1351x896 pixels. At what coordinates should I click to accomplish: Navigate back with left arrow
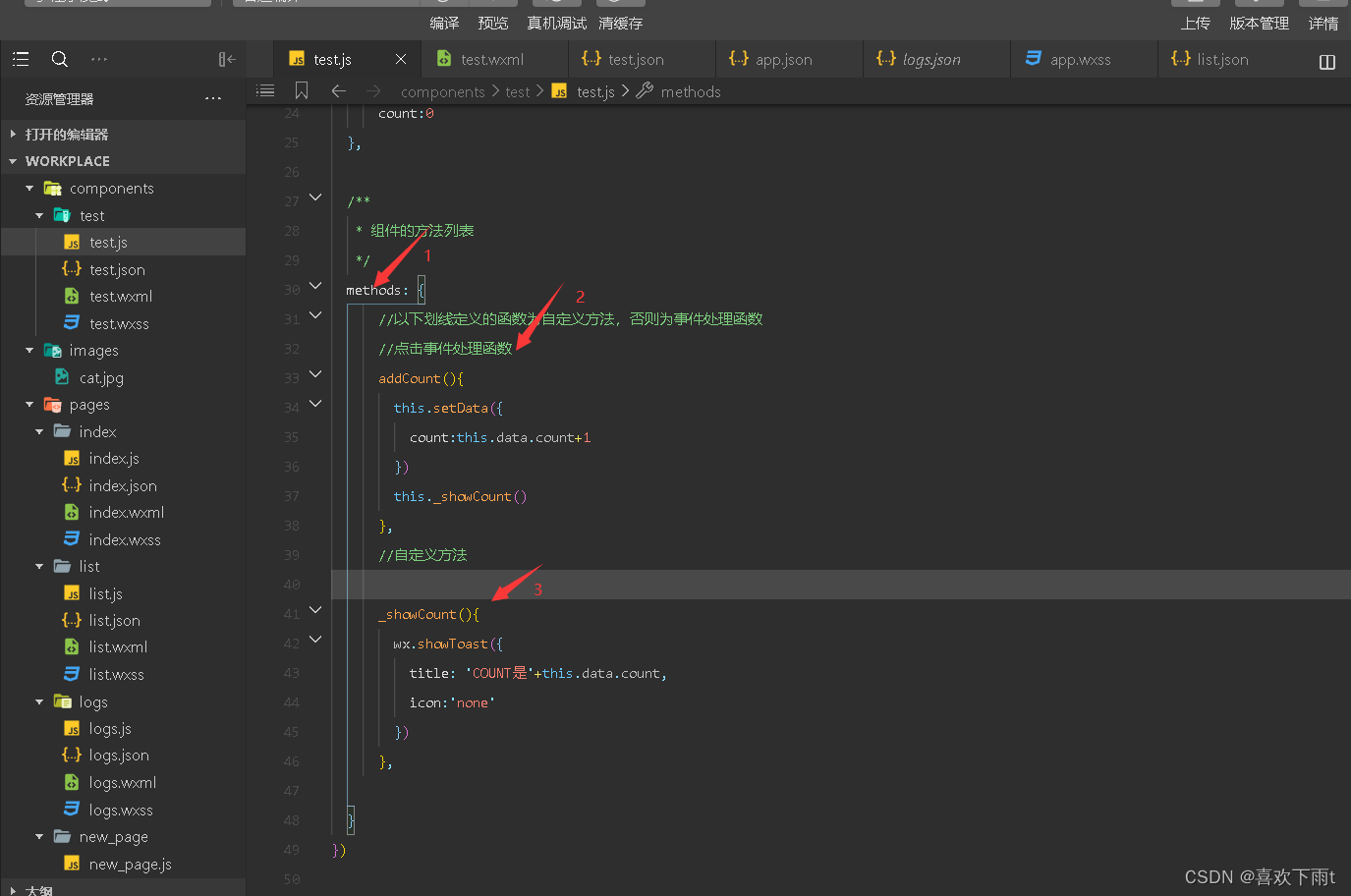[339, 90]
